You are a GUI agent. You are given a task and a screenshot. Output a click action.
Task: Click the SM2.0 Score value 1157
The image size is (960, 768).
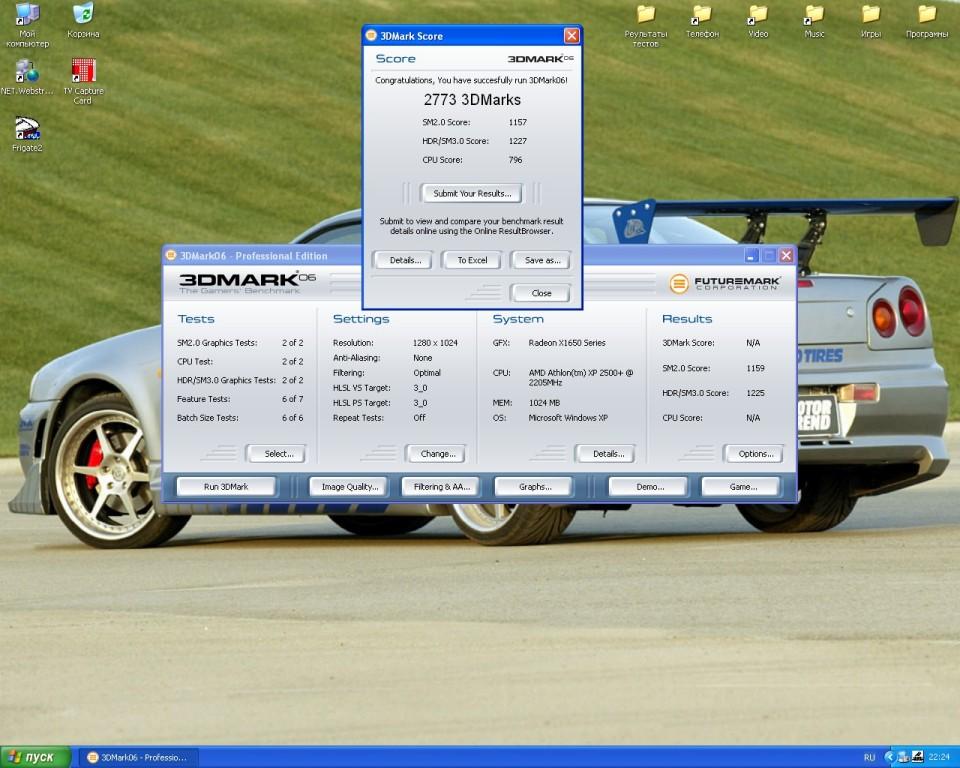[x=517, y=122]
